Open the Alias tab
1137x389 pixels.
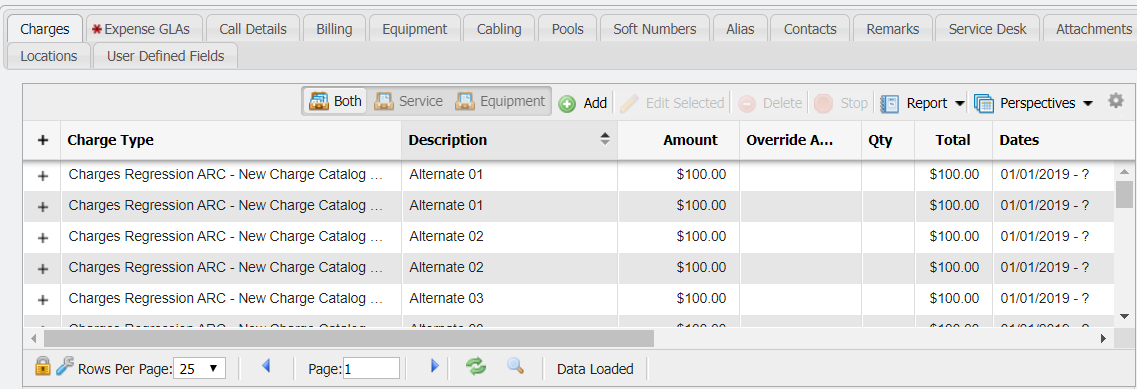point(740,29)
